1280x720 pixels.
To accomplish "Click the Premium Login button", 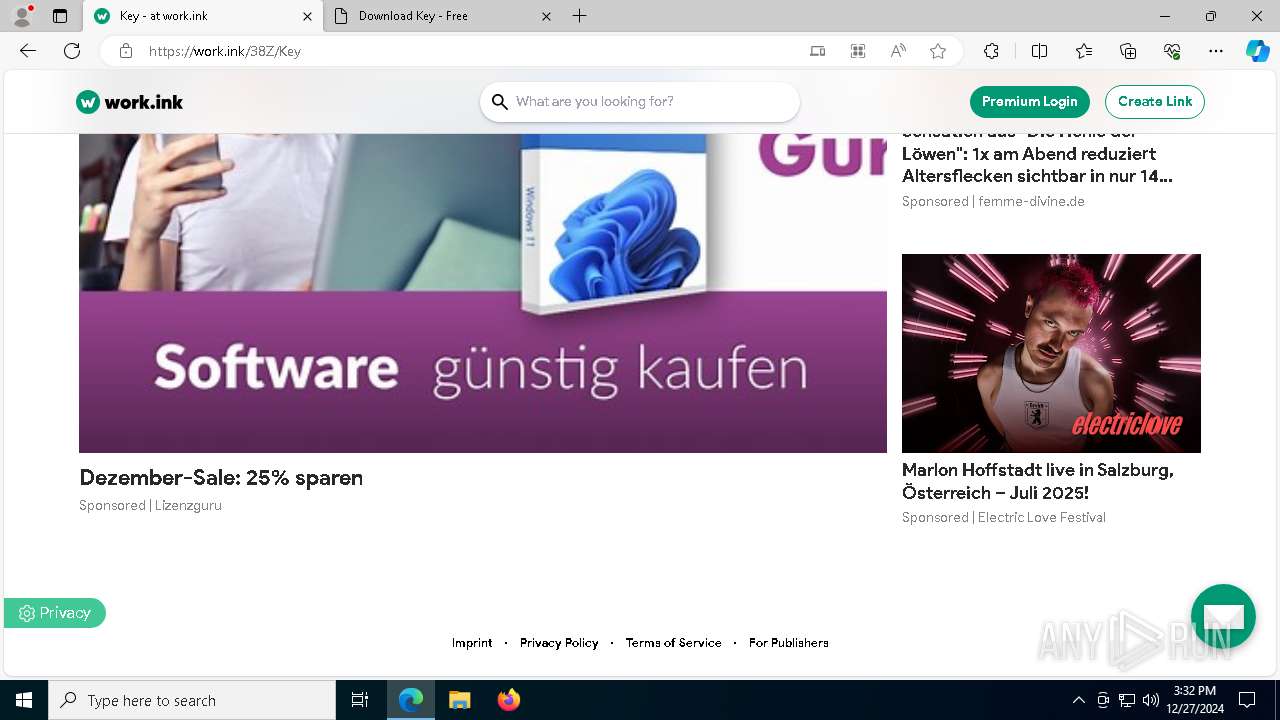I will point(1029,102).
